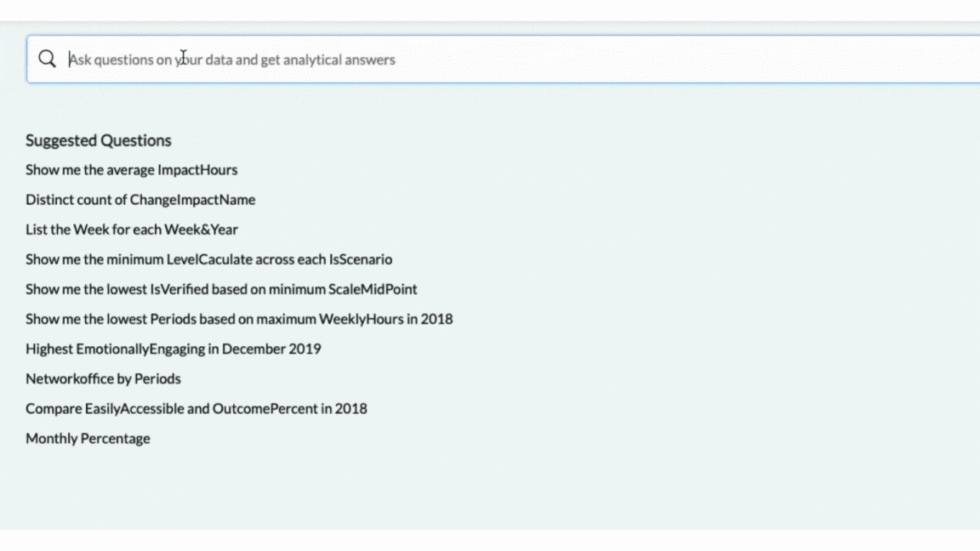The image size is (980, 551).
Task: Run the minimum LevelCaculate across IsScenario question
Action: 208,259
